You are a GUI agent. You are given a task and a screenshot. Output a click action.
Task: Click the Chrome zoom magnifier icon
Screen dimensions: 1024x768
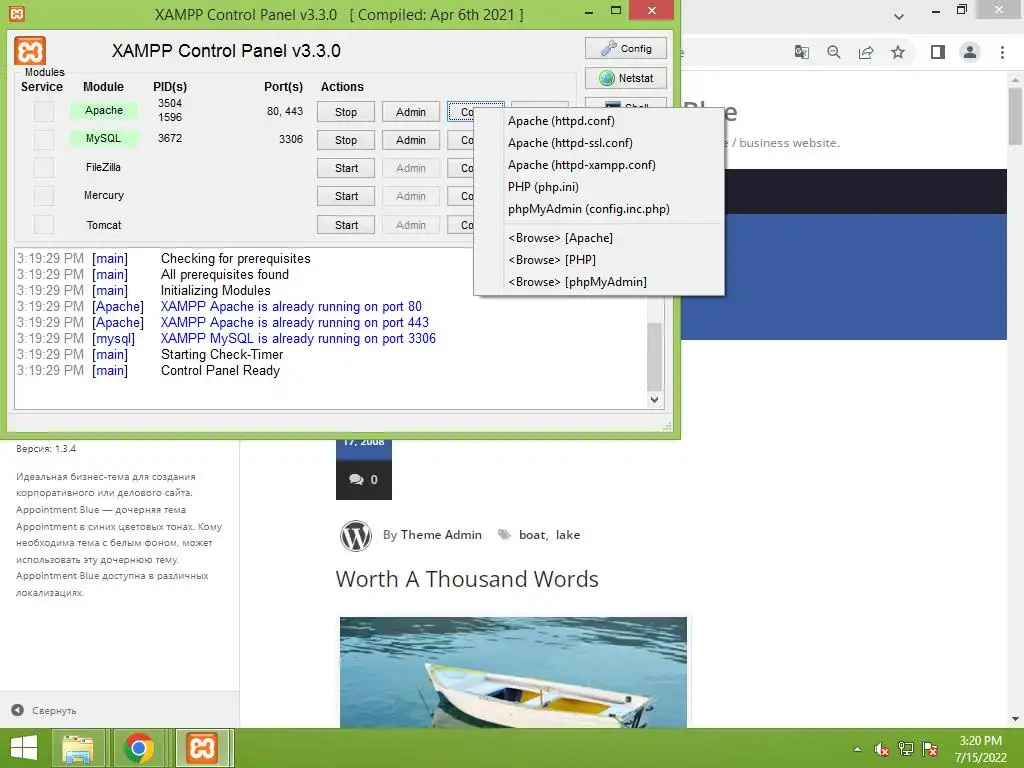[833, 52]
